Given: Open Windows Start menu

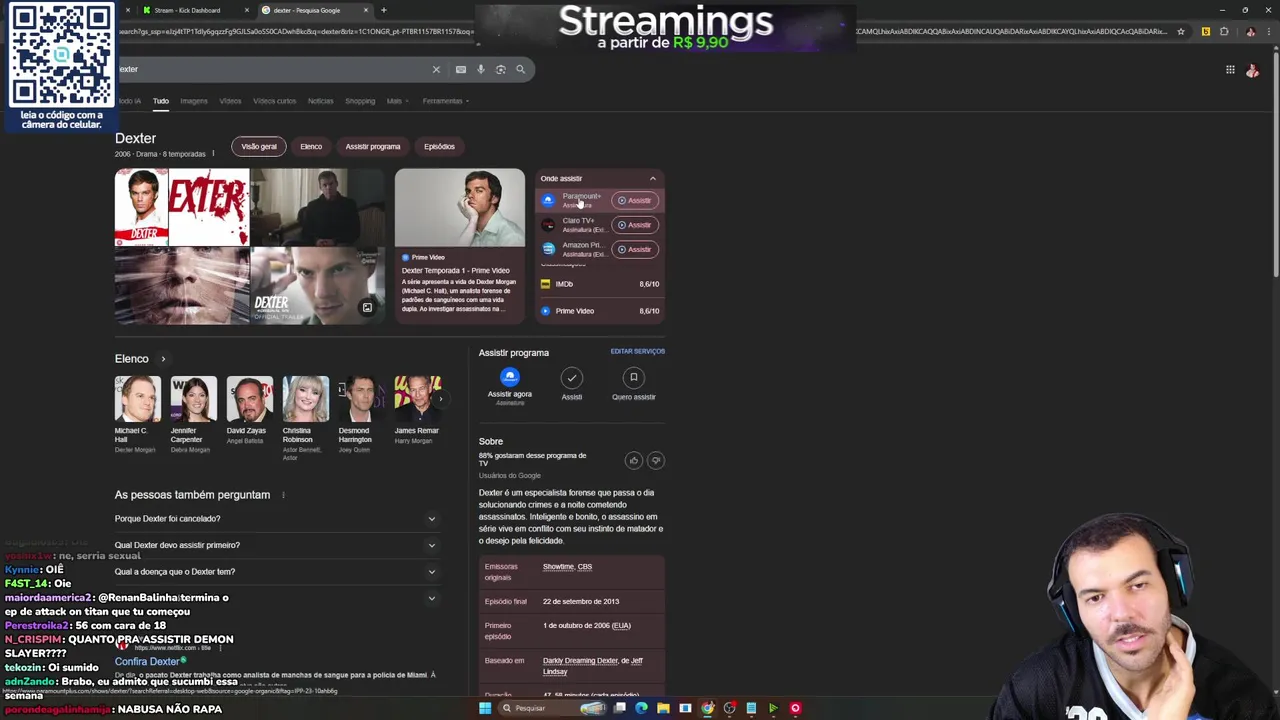Looking at the screenshot, I should click(485, 708).
